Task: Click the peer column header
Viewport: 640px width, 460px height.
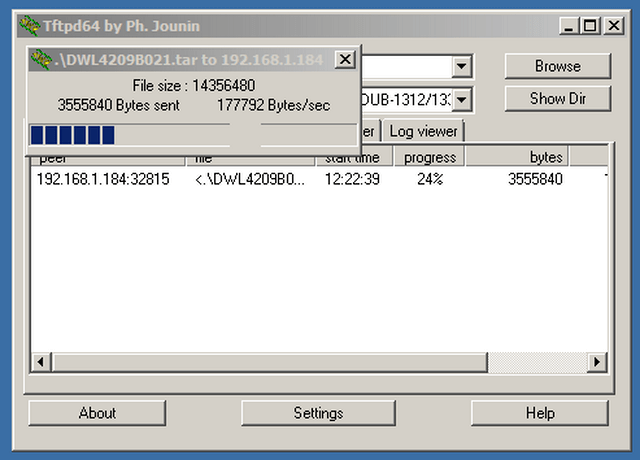Action: (107, 161)
